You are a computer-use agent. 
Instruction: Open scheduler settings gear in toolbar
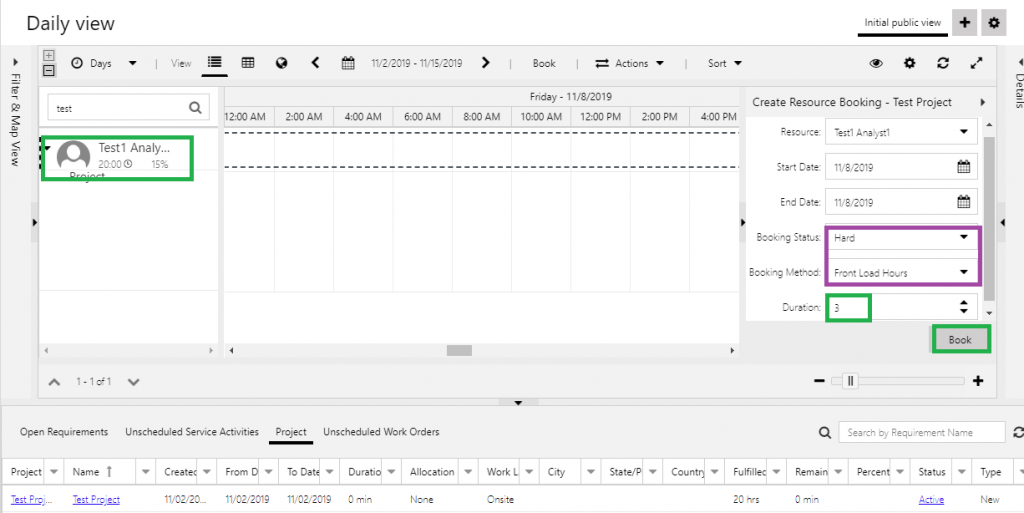coord(909,63)
